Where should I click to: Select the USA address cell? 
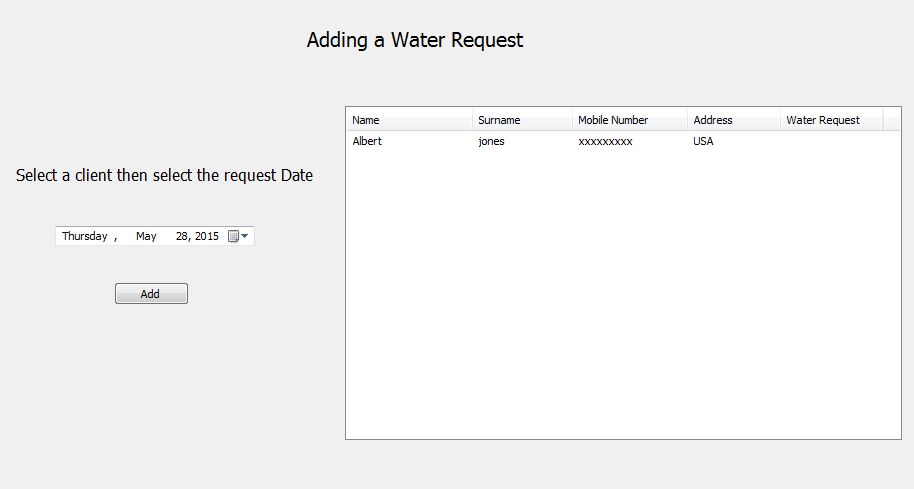[x=703, y=142]
